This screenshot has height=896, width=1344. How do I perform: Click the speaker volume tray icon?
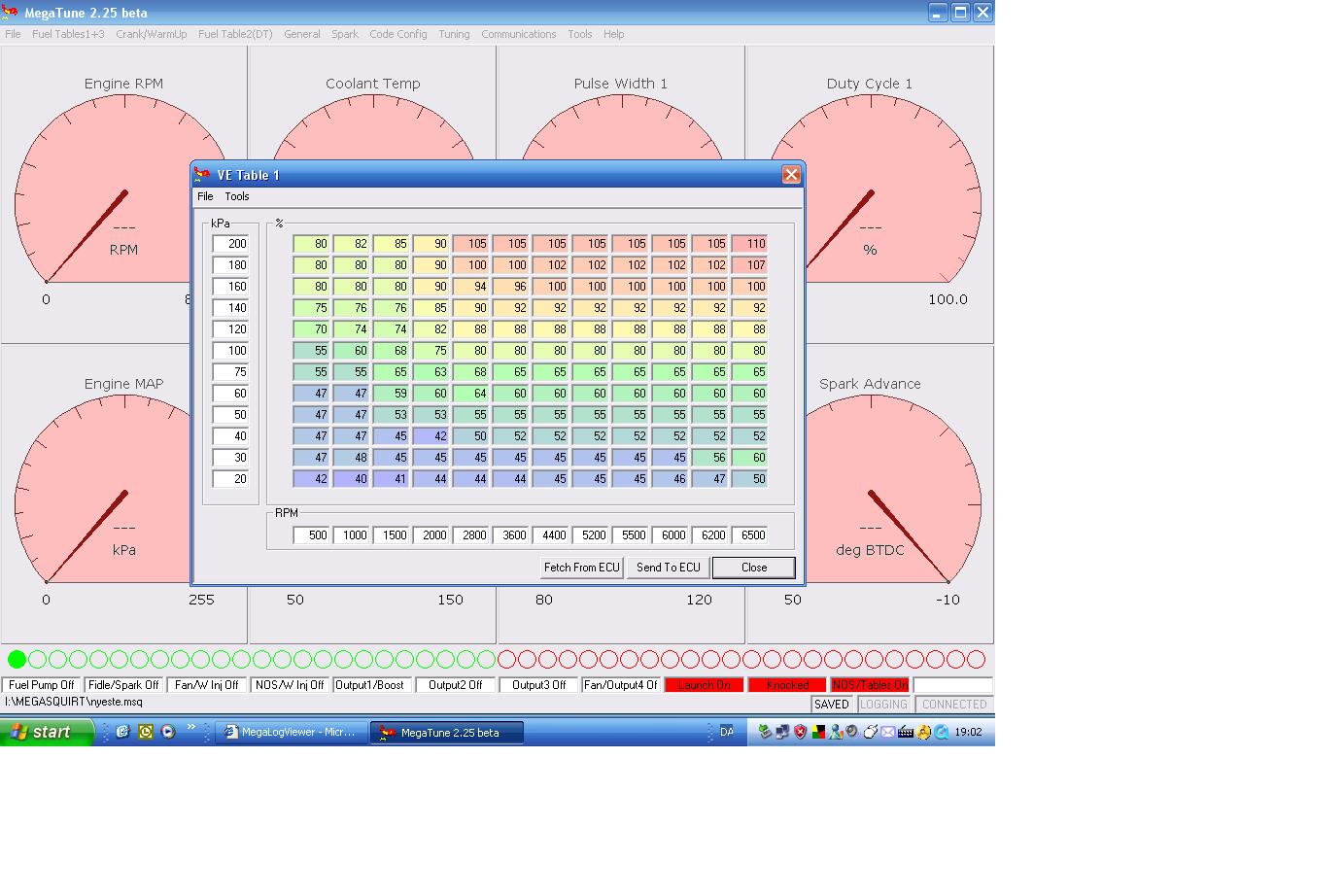click(x=851, y=731)
